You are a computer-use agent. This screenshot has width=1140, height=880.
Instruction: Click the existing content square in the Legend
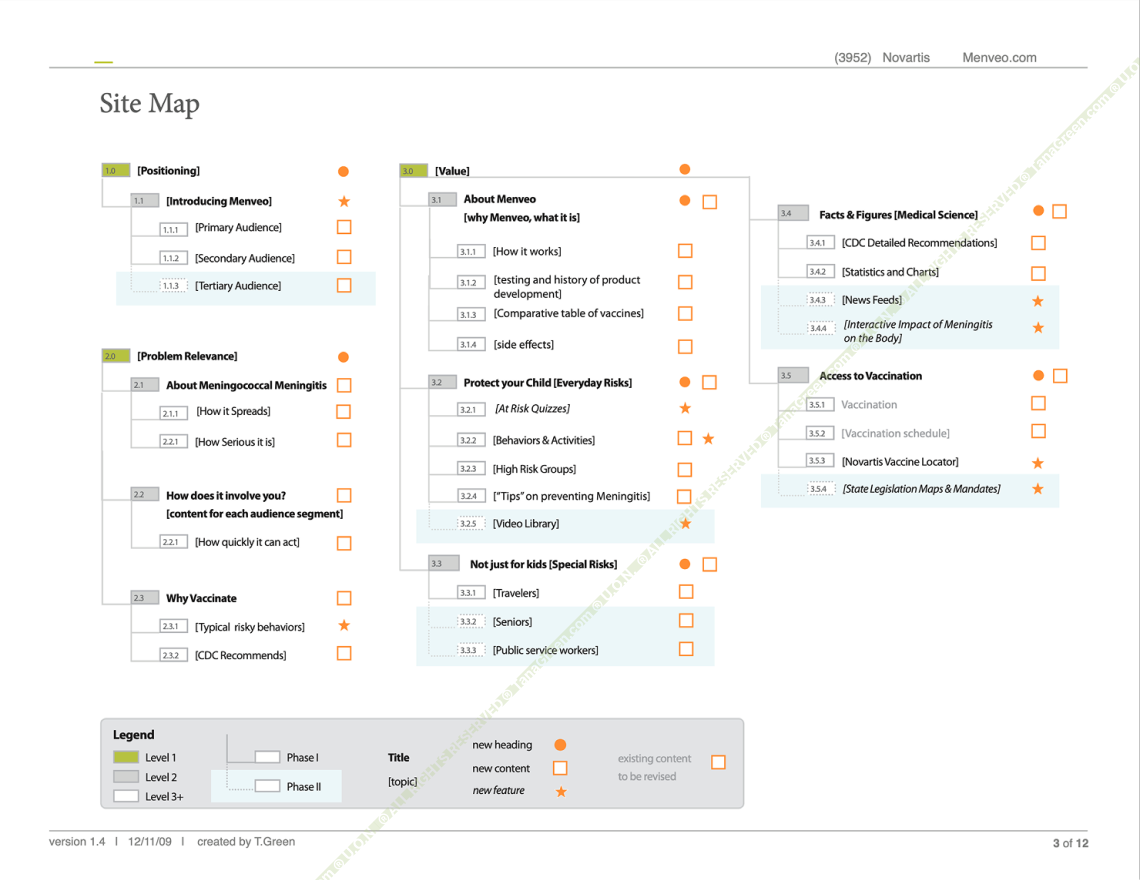pos(718,762)
